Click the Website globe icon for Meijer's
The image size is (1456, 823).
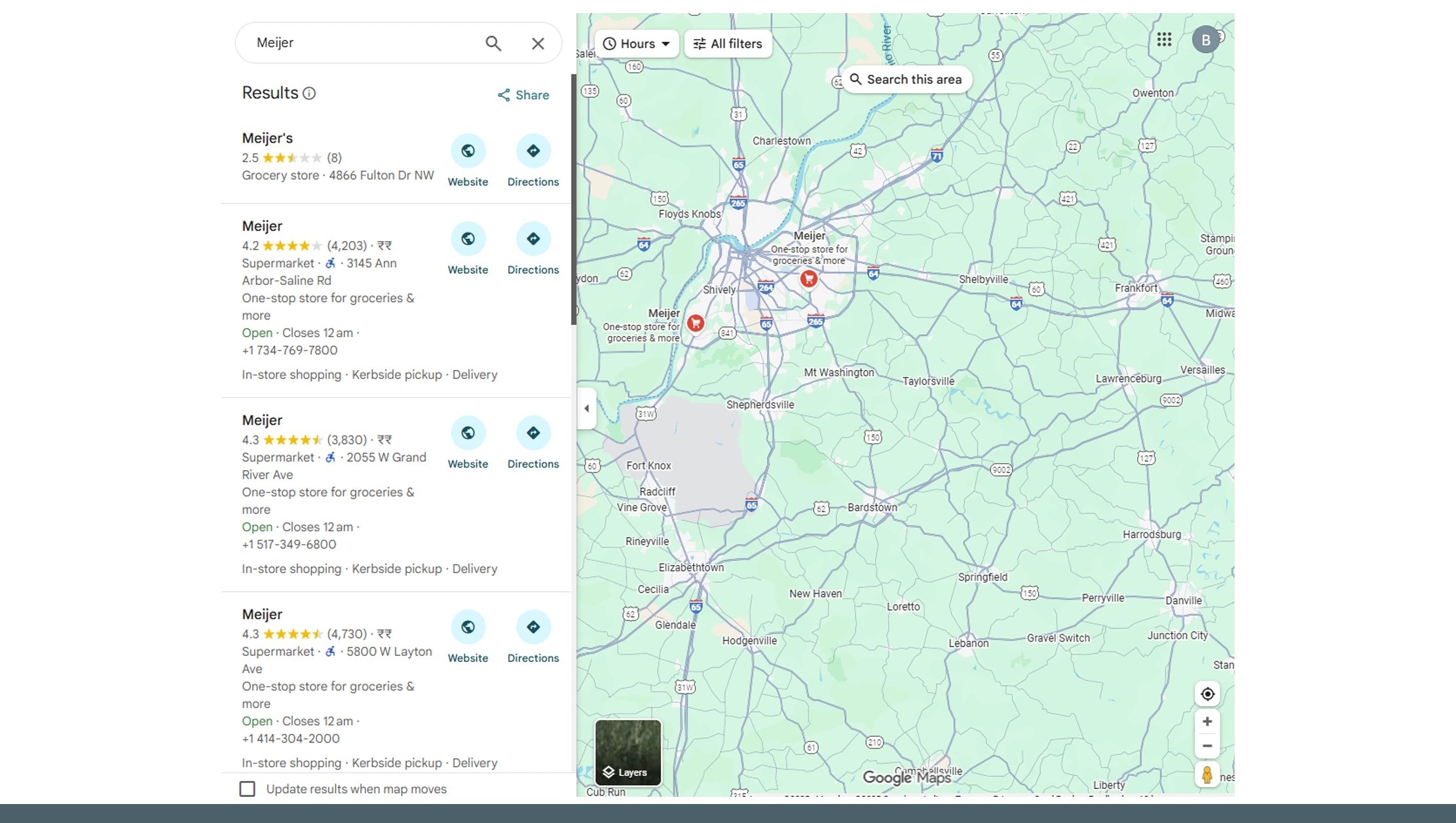click(x=468, y=150)
